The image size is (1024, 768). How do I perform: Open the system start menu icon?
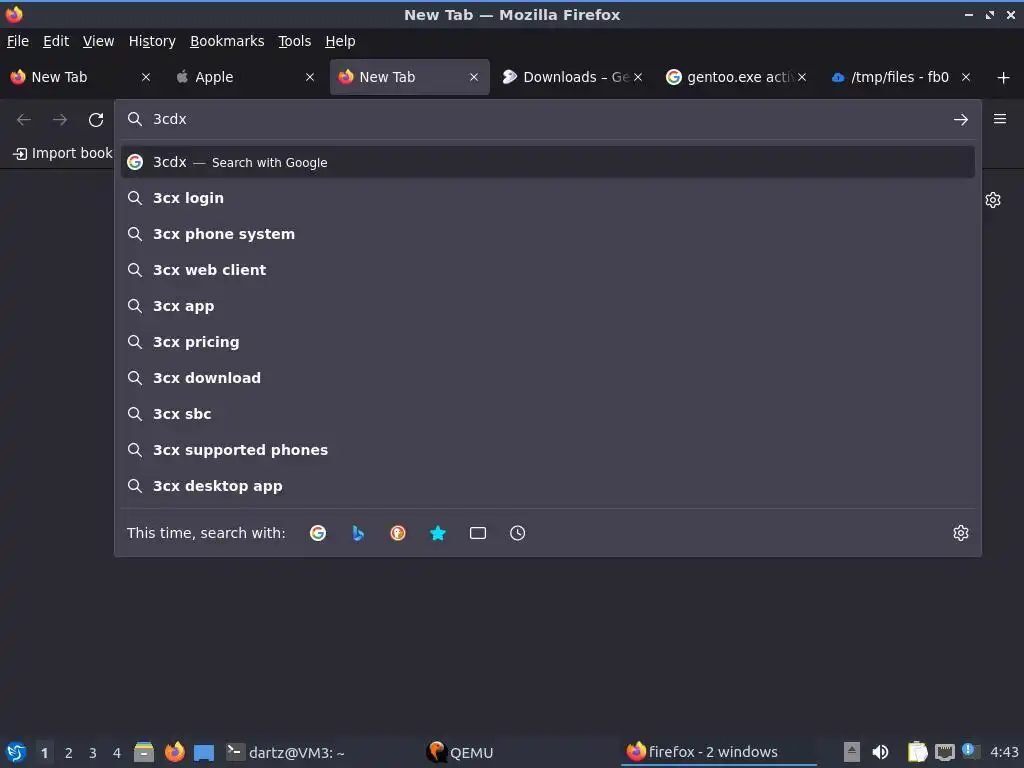pos(16,752)
